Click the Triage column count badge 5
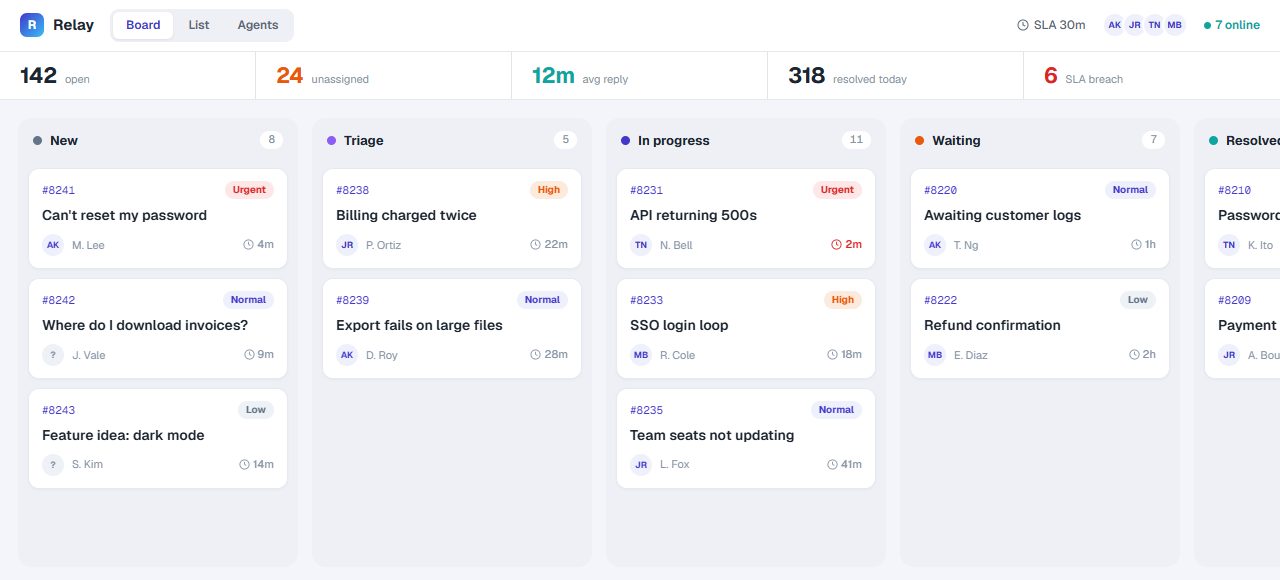Image resolution: width=1280 pixels, height=580 pixels. coord(565,140)
